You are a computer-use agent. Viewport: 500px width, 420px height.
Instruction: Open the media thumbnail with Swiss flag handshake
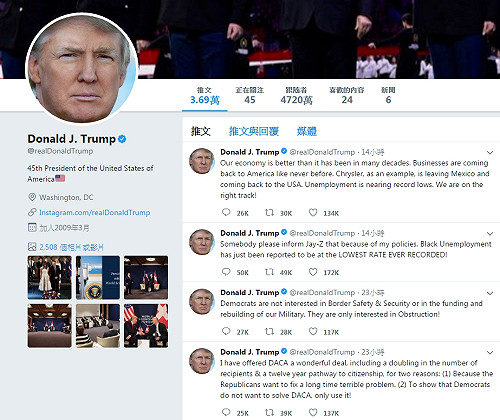(146, 326)
